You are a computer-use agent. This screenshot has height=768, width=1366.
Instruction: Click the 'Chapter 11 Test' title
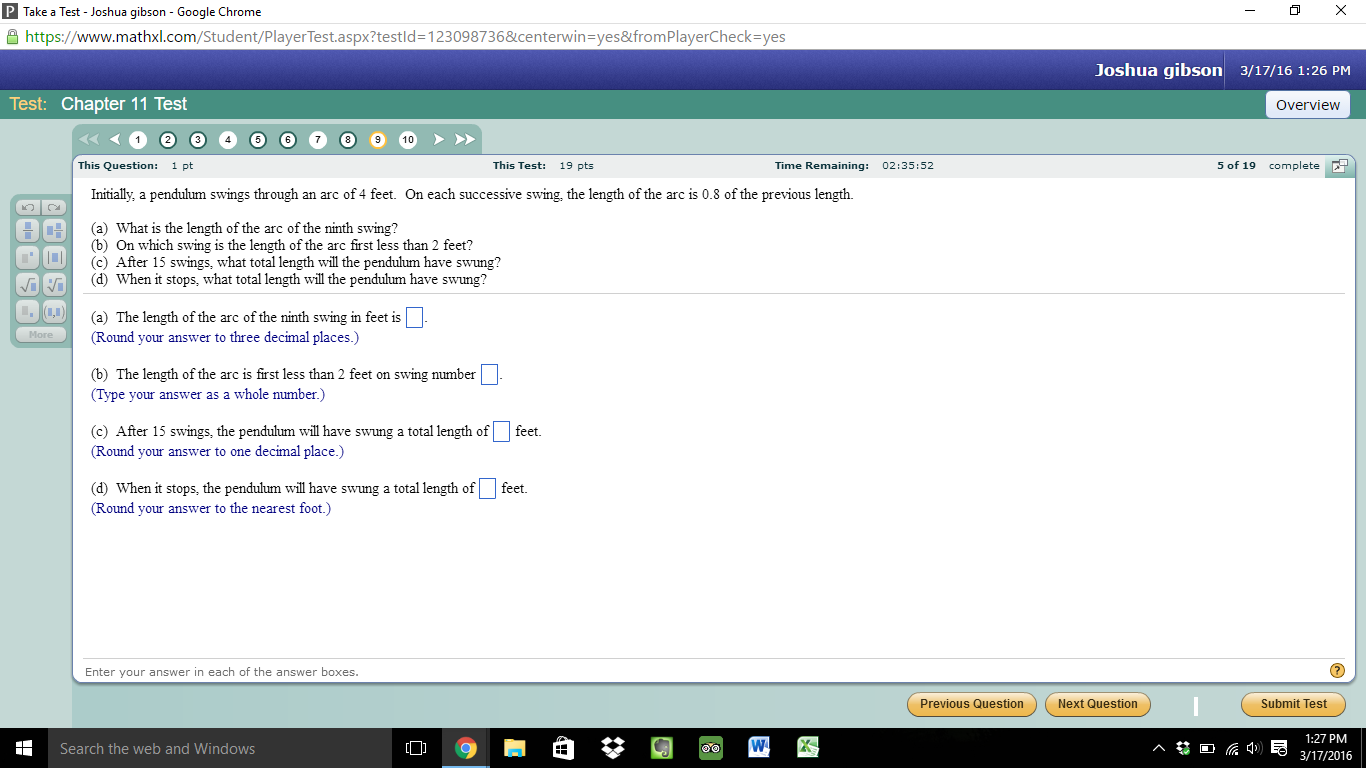pyautogui.click(x=124, y=104)
